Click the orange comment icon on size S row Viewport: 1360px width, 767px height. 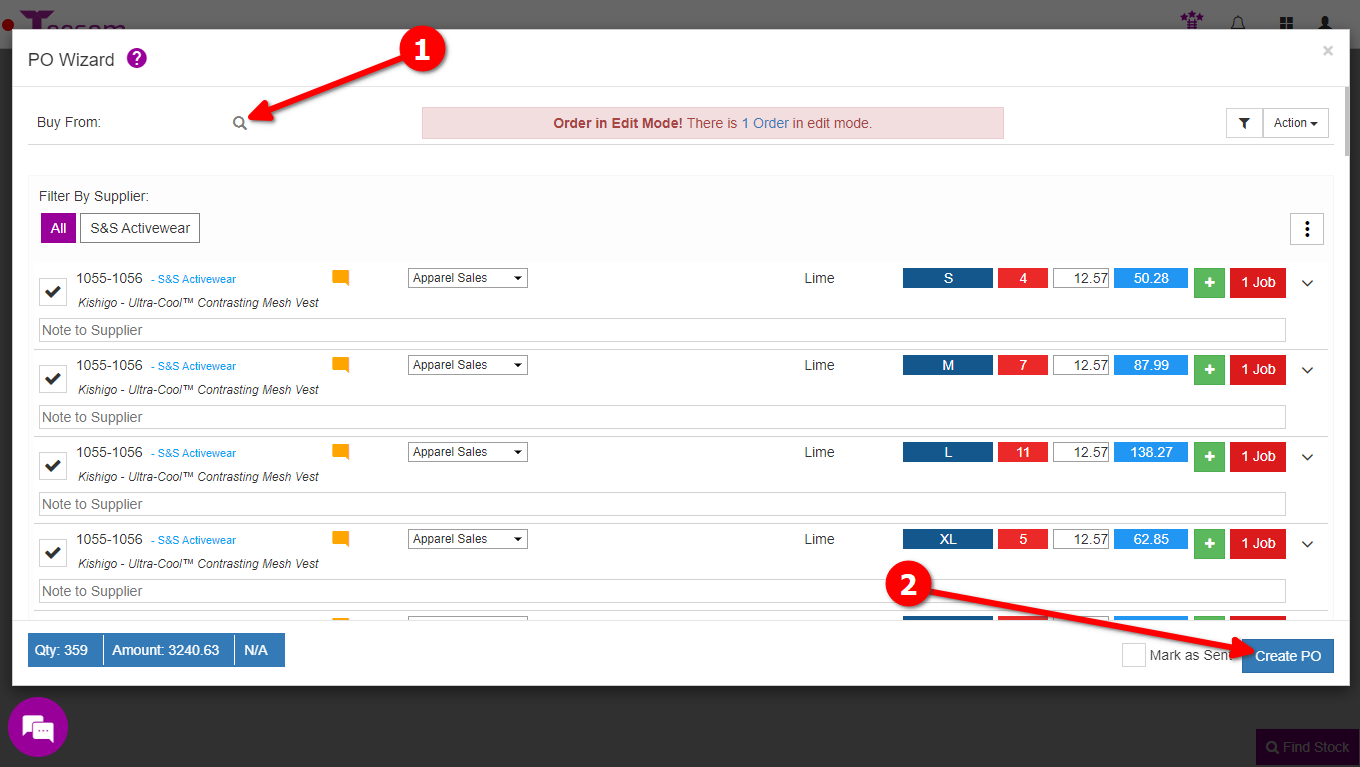coord(340,278)
